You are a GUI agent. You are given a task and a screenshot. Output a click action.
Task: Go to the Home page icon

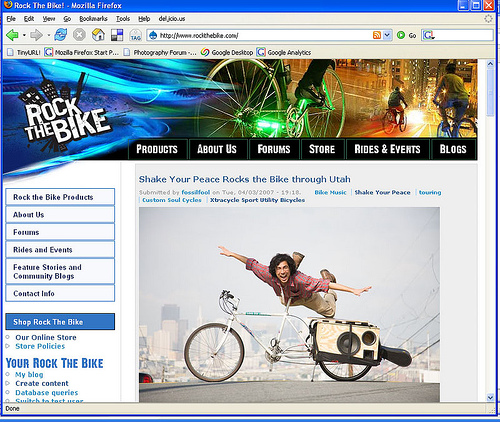[98, 35]
